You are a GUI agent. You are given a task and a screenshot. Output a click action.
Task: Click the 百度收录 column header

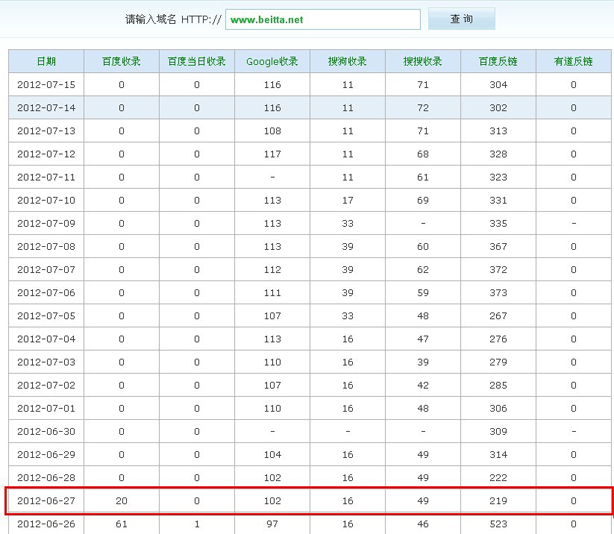tap(121, 62)
